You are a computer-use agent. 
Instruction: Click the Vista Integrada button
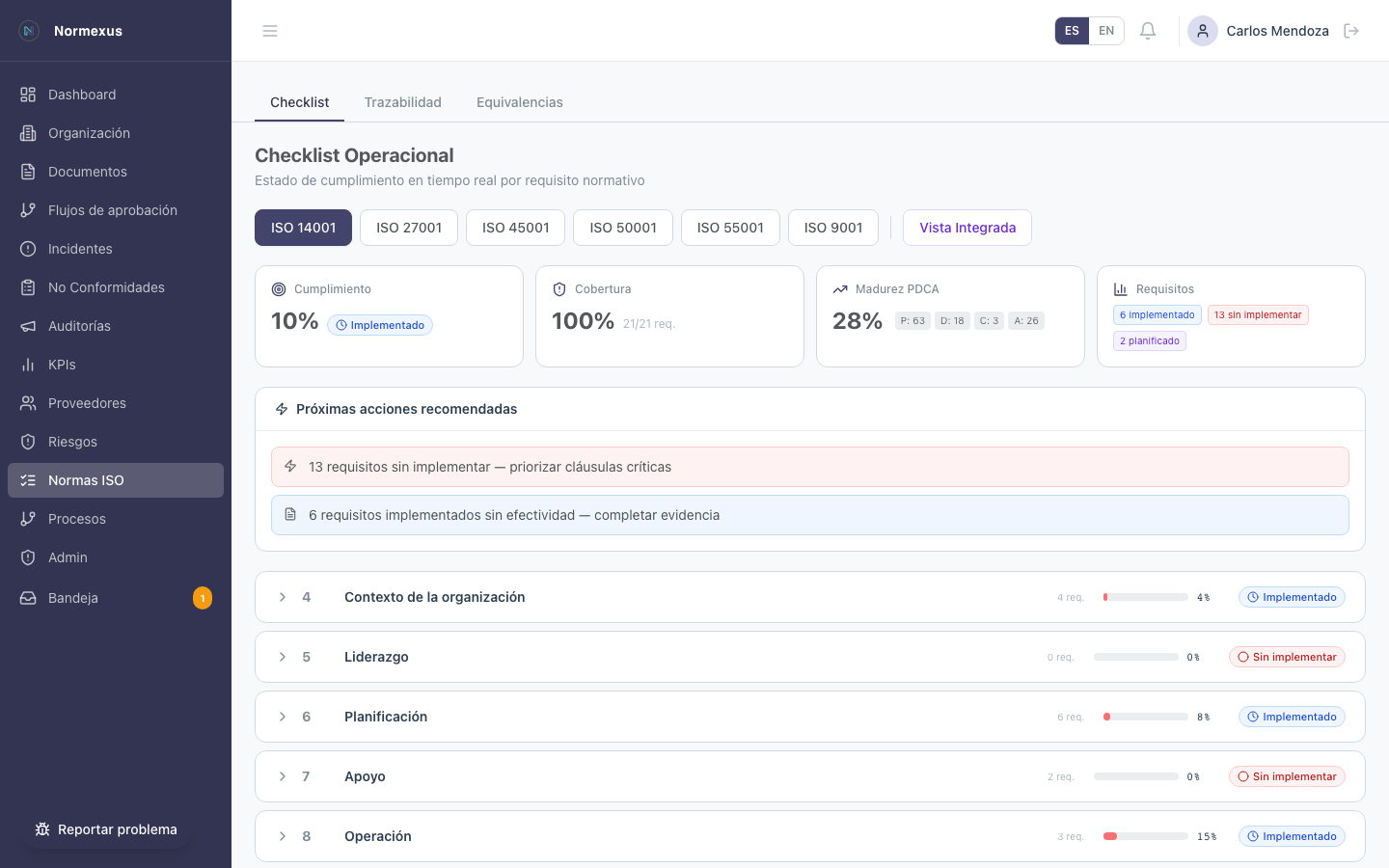[x=967, y=228]
